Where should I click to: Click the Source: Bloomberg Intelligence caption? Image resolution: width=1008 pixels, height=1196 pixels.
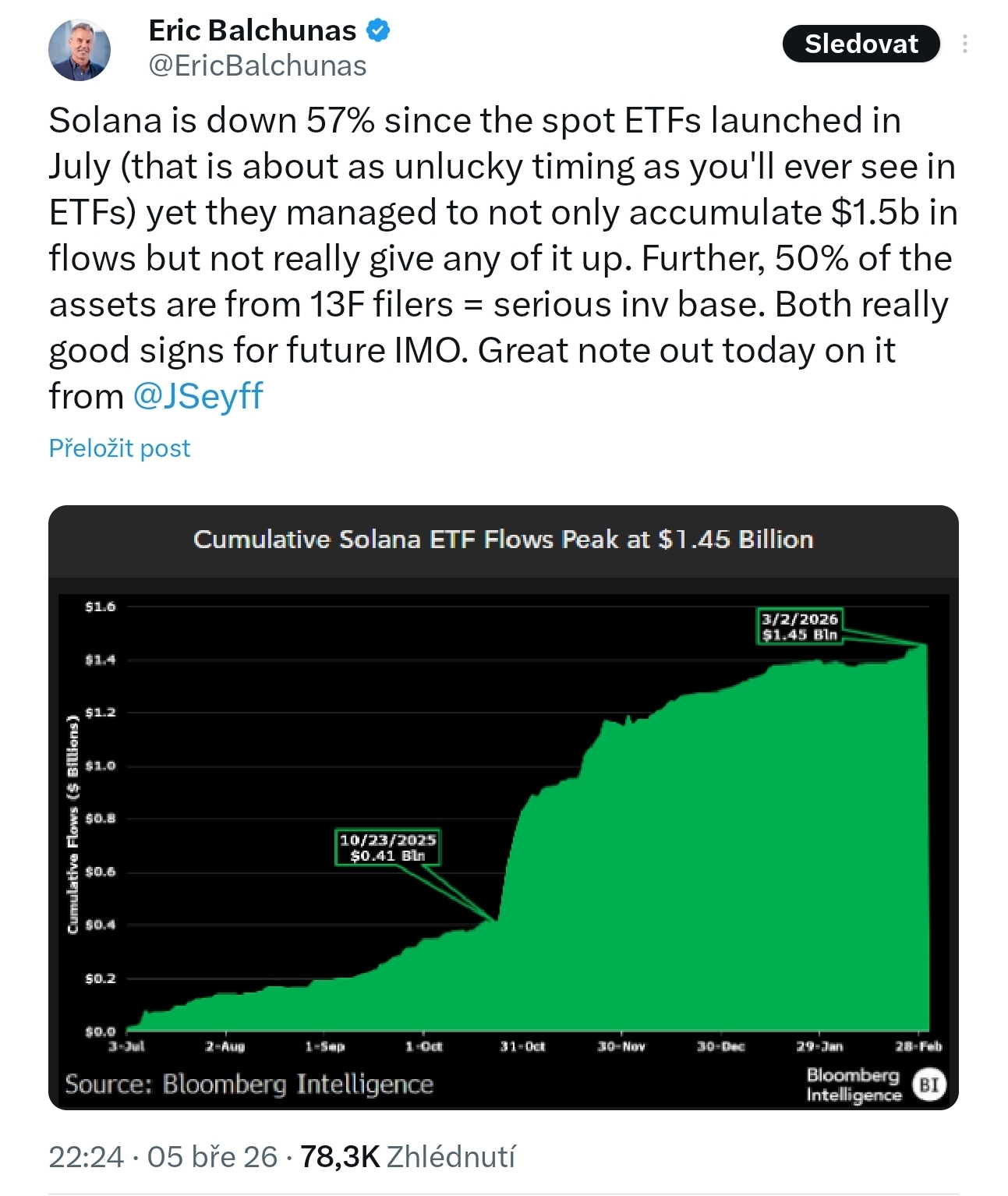click(x=249, y=1085)
